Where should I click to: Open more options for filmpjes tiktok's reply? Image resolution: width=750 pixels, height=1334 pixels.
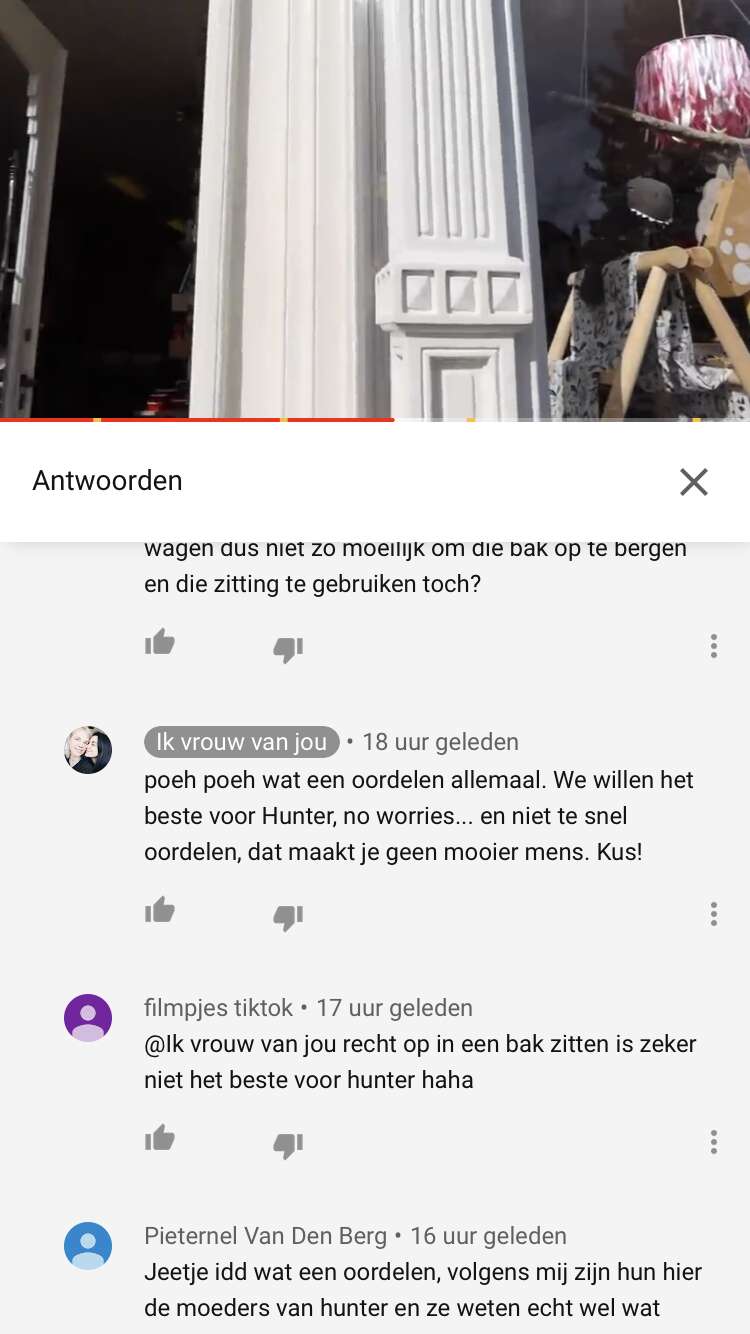point(713,1142)
